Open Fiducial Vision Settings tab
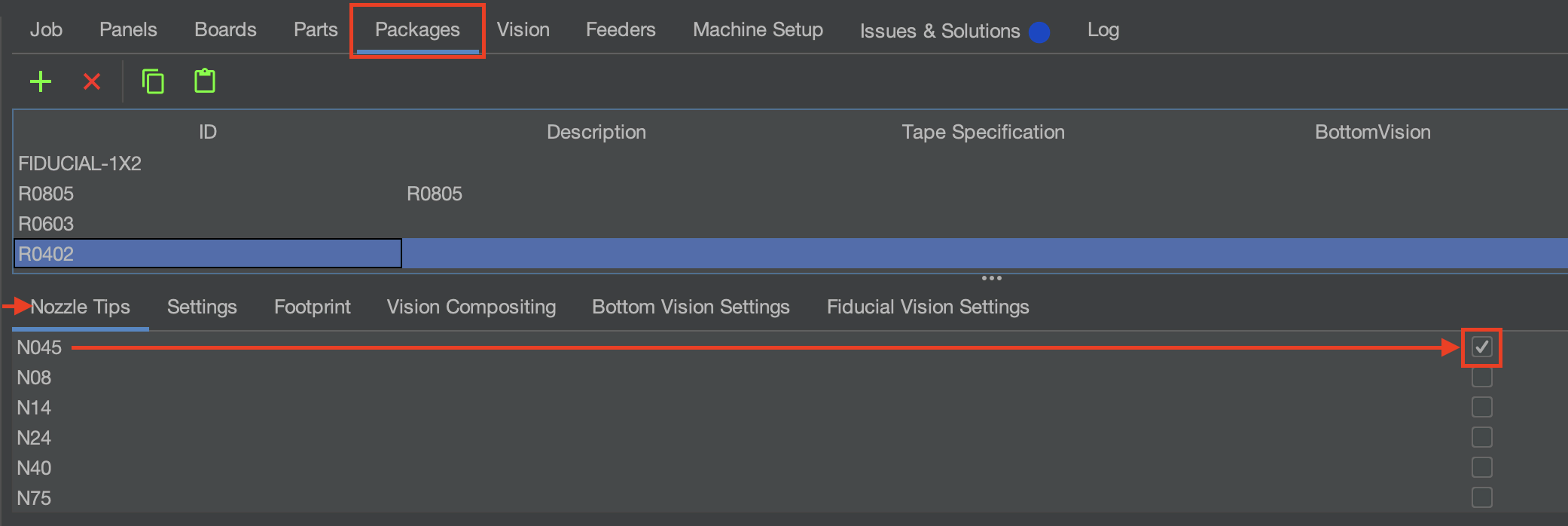The width and height of the screenshot is (1568, 526). pyautogui.click(x=928, y=307)
